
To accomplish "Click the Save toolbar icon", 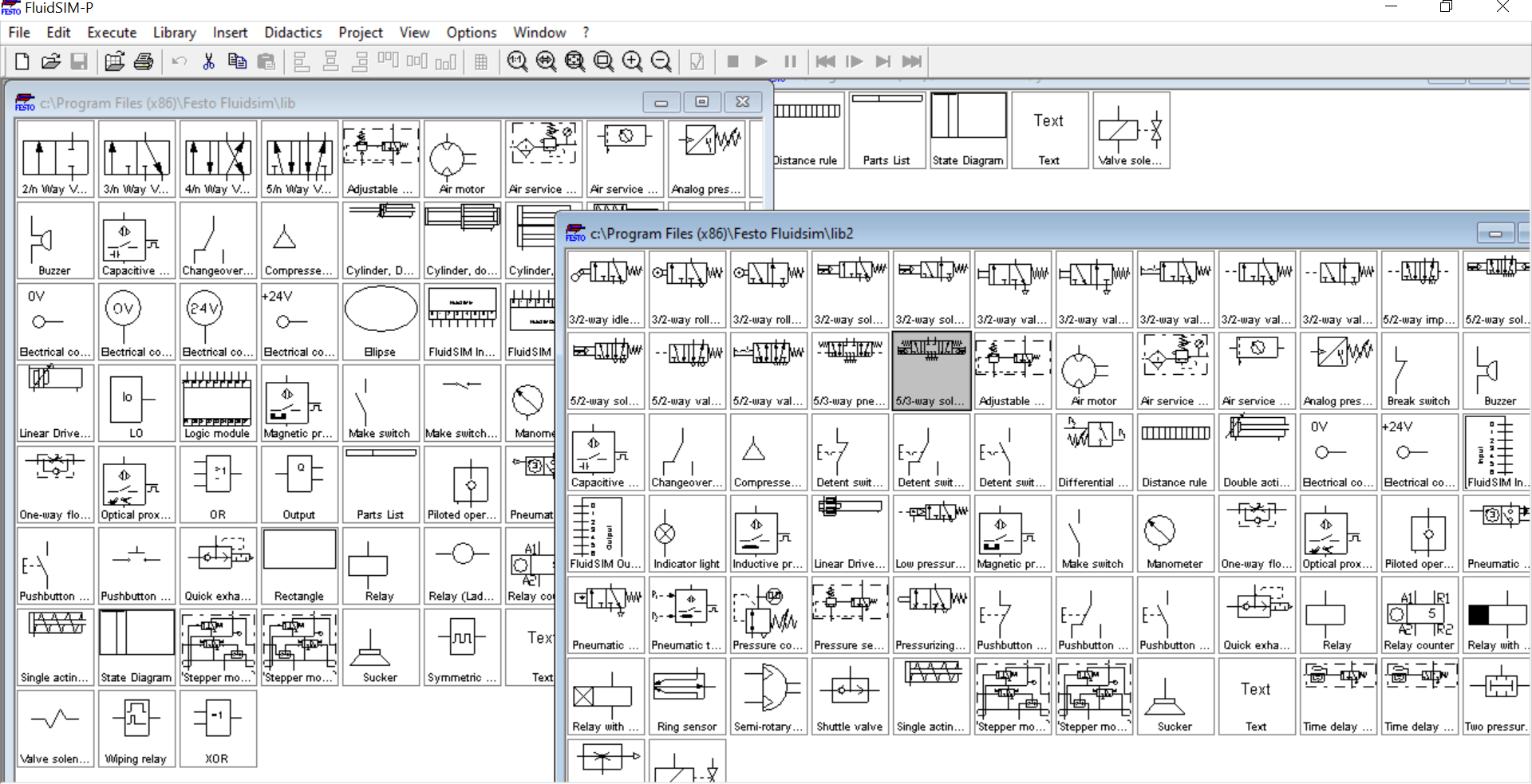I will pyautogui.click(x=79, y=61).
